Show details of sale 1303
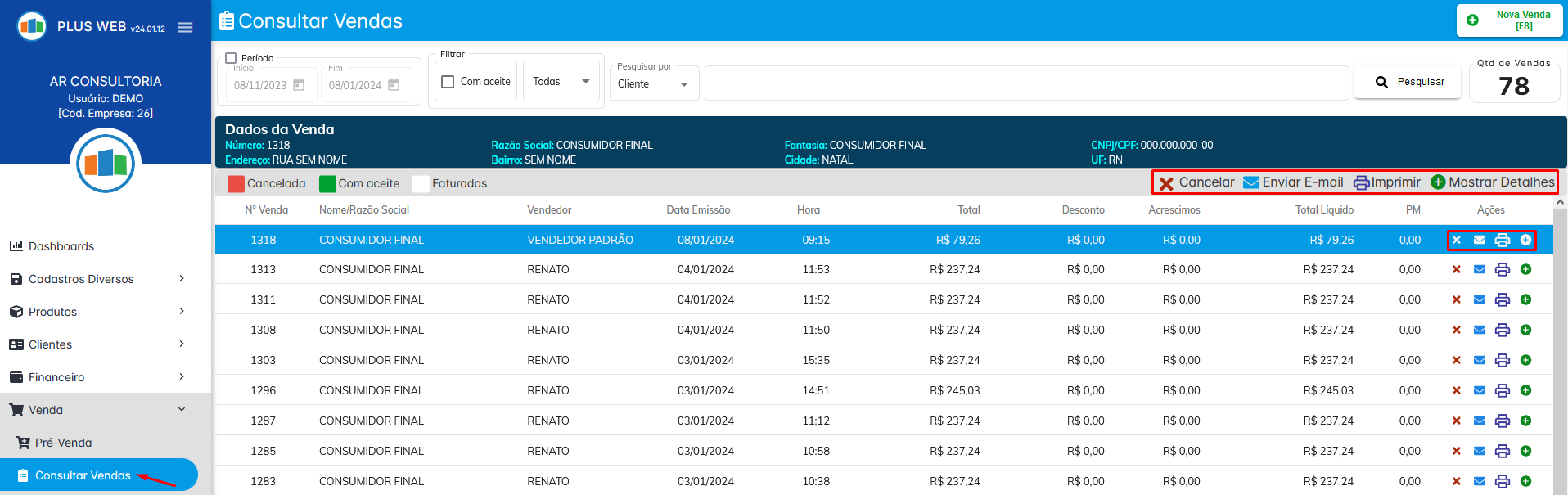The image size is (1568, 495). click(1525, 360)
